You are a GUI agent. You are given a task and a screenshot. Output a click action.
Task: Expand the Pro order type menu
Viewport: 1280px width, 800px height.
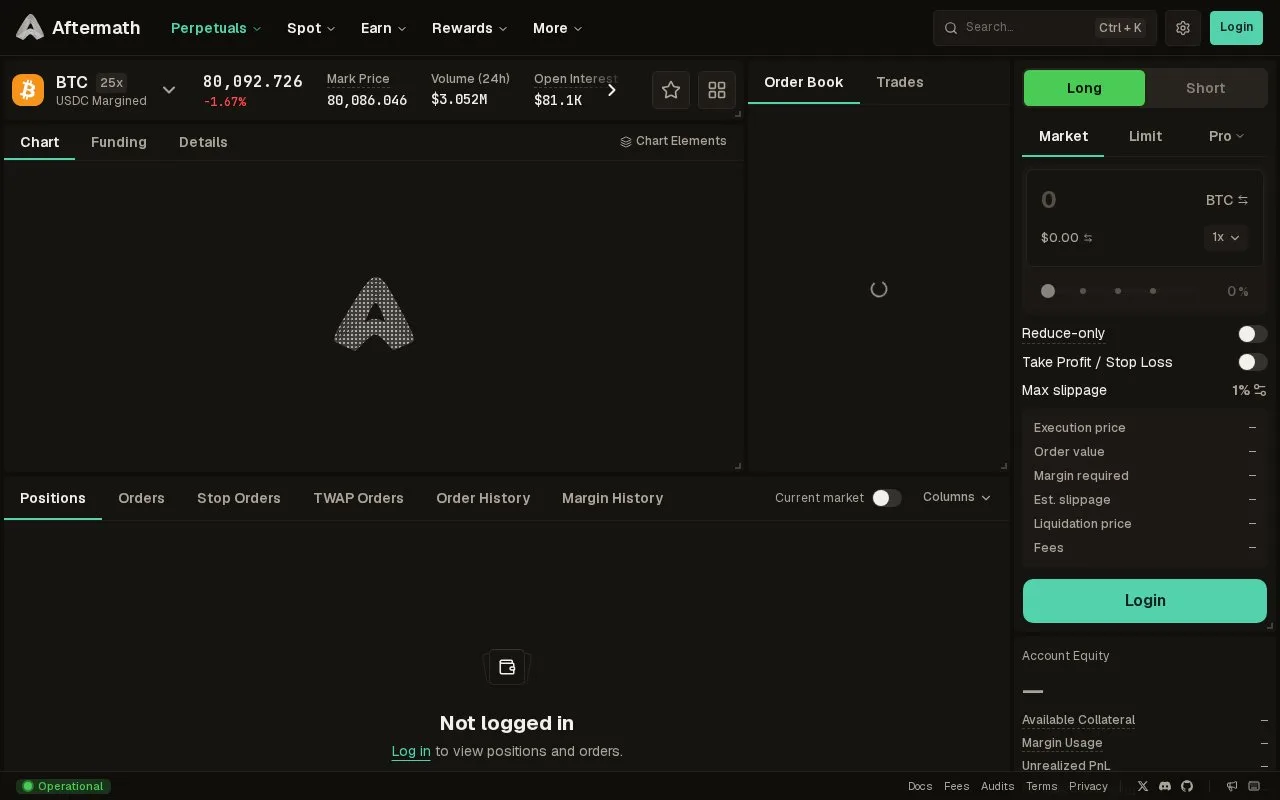click(x=1226, y=136)
